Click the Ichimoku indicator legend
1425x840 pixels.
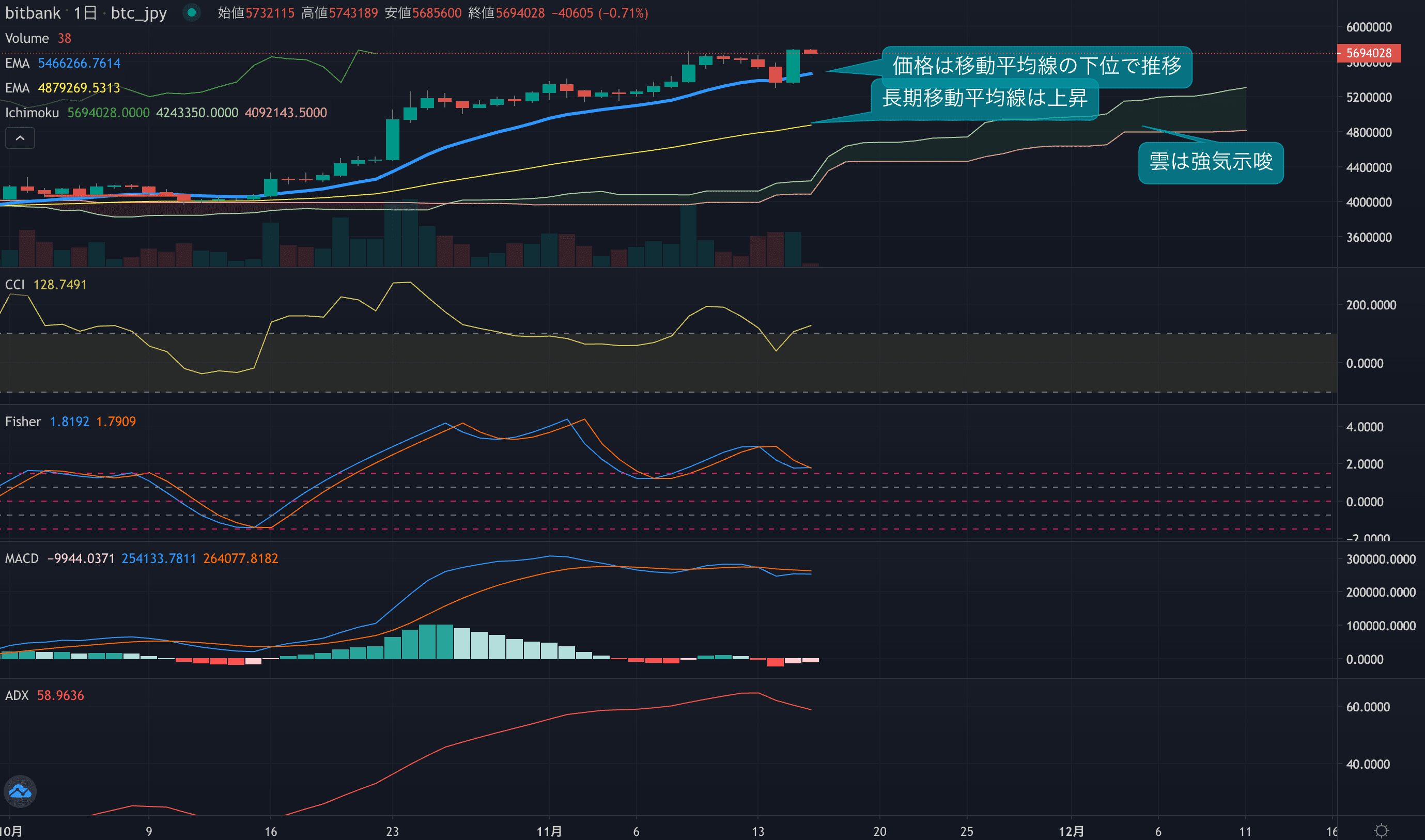[32, 113]
